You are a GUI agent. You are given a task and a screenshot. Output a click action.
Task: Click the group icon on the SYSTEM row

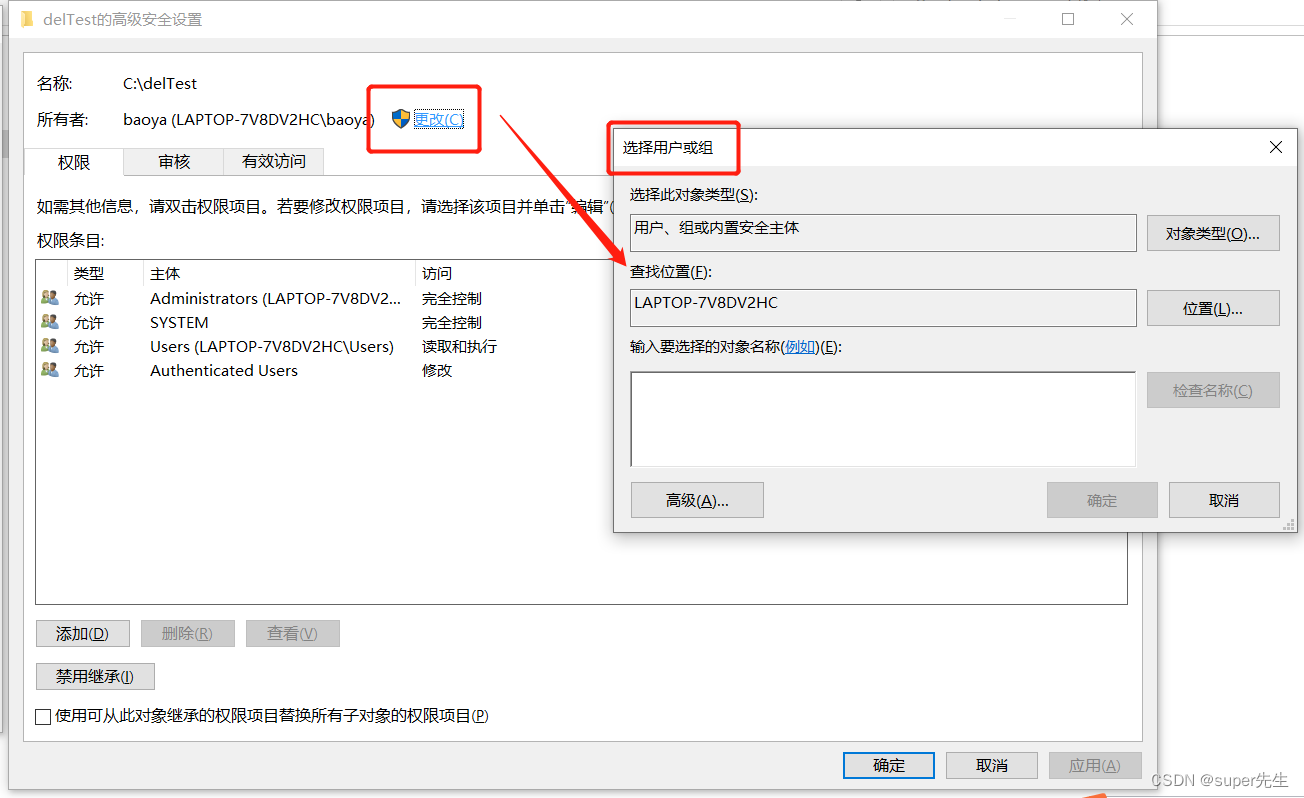tap(50, 322)
